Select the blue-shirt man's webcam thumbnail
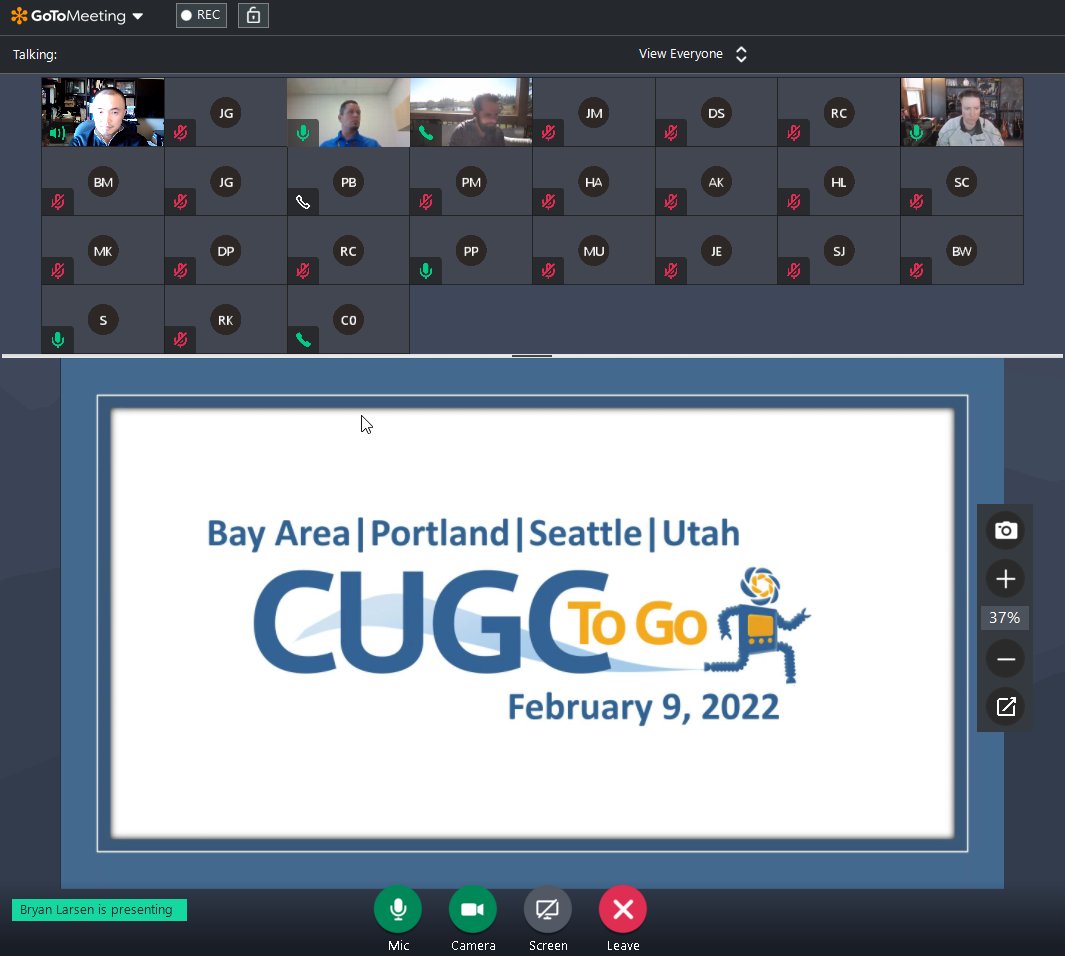This screenshot has width=1065, height=956. coord(348,112)
